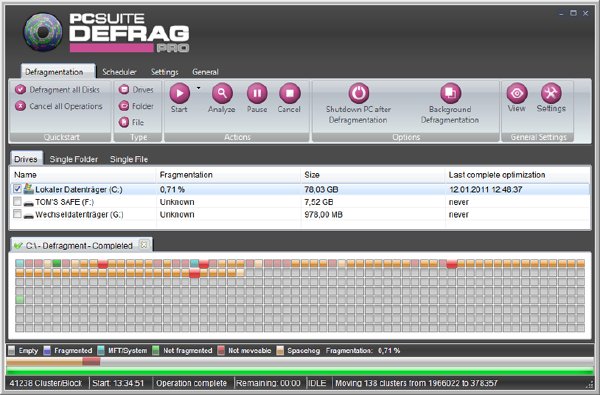Open the Scheduler tab
The image size is (600, 395).
click(119, 72)
